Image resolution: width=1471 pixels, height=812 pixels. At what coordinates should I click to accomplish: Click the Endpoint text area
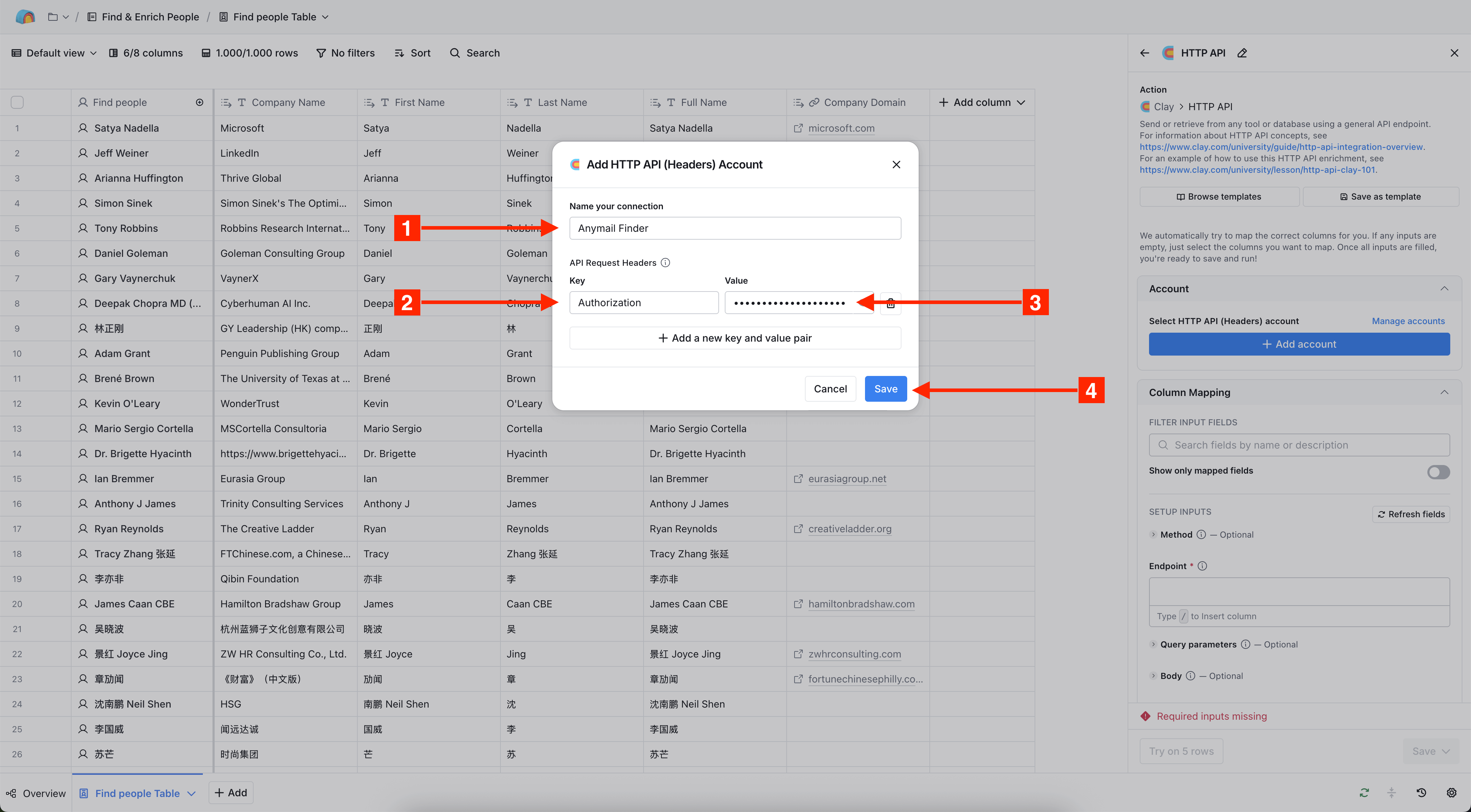[x=1299, y=592]
